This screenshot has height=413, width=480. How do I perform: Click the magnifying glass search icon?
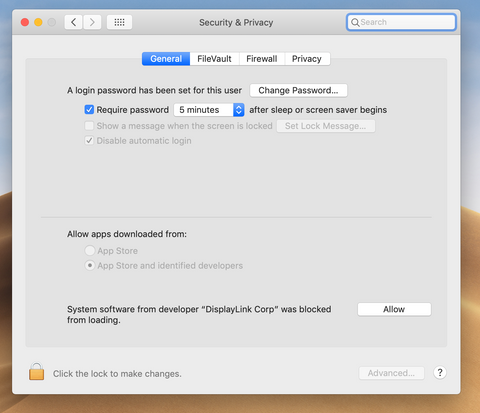click(x=355, y=22)
